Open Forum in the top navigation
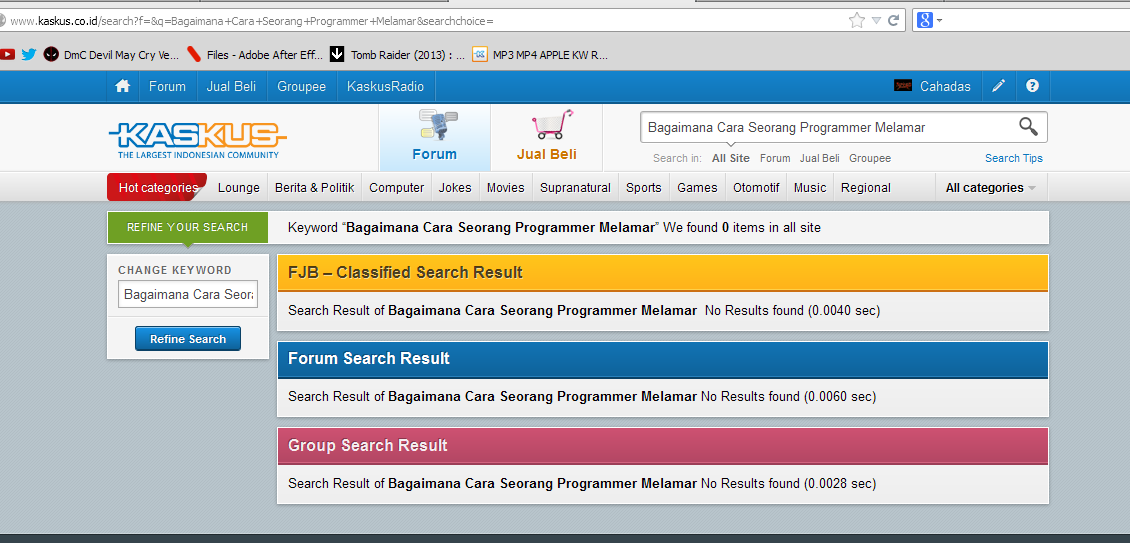The width and height of the screenshot is (1130, 543). coord(167,87)
